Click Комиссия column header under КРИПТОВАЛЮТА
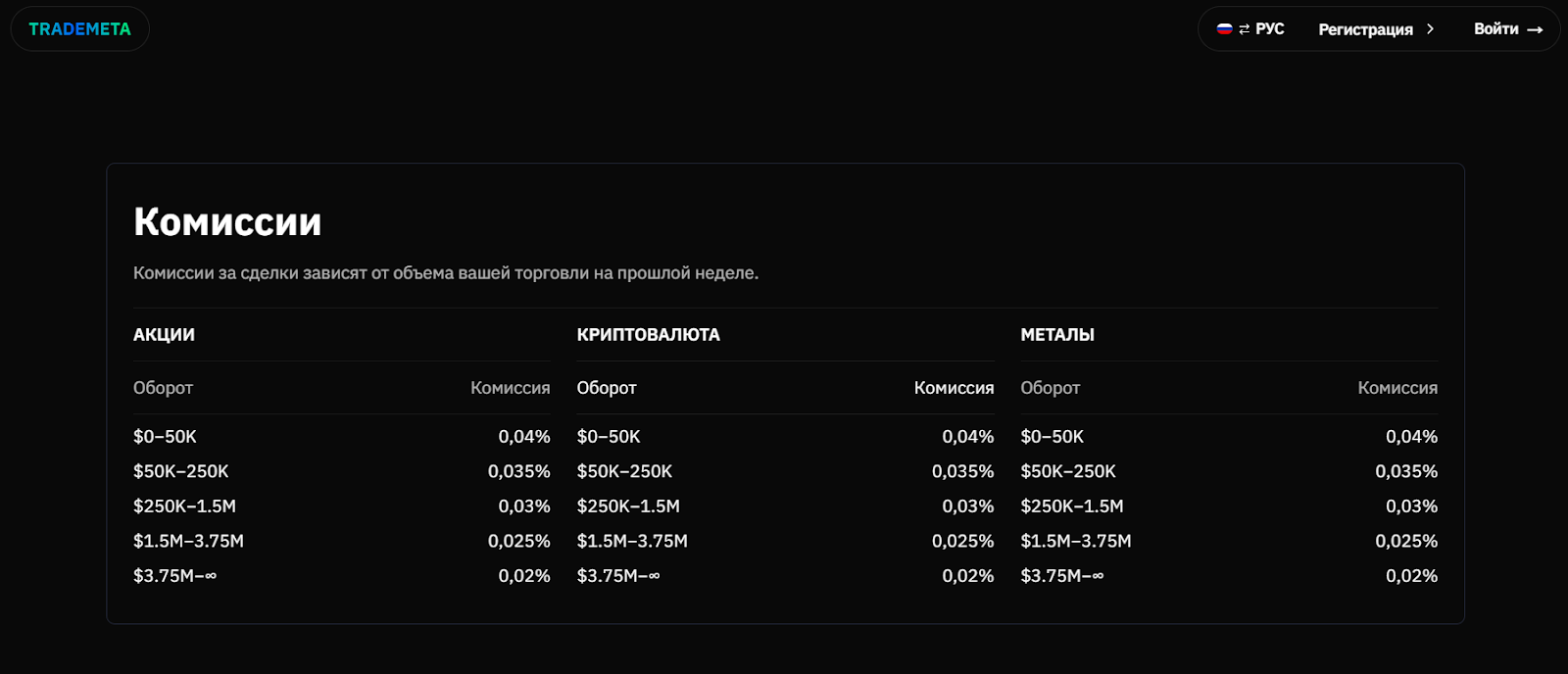 coord(954,388)
